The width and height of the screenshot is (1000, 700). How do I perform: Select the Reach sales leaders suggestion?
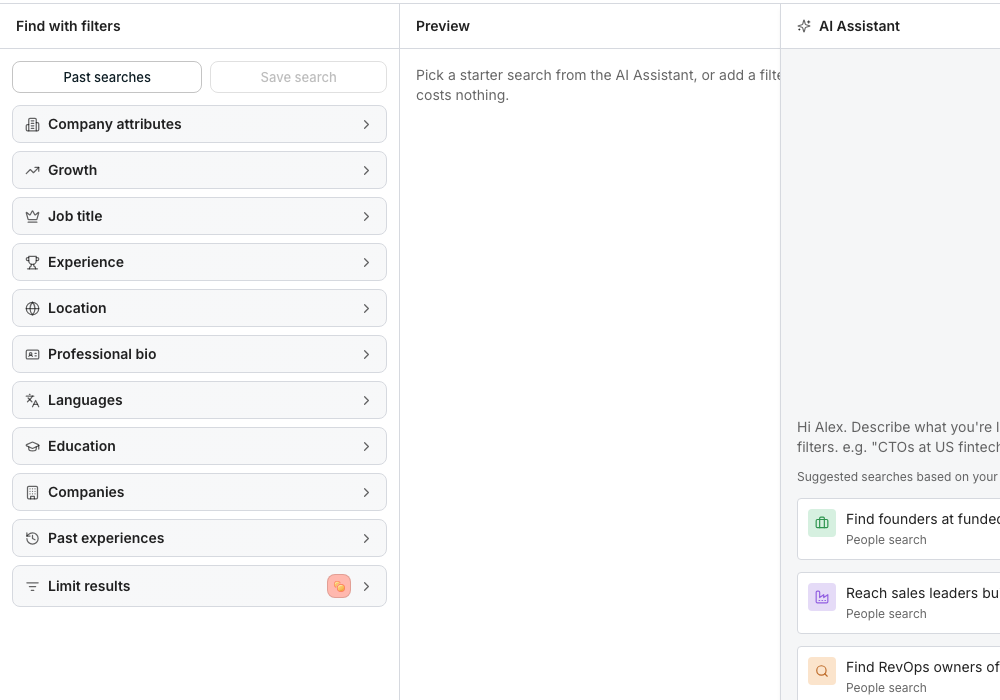(899, 602)
